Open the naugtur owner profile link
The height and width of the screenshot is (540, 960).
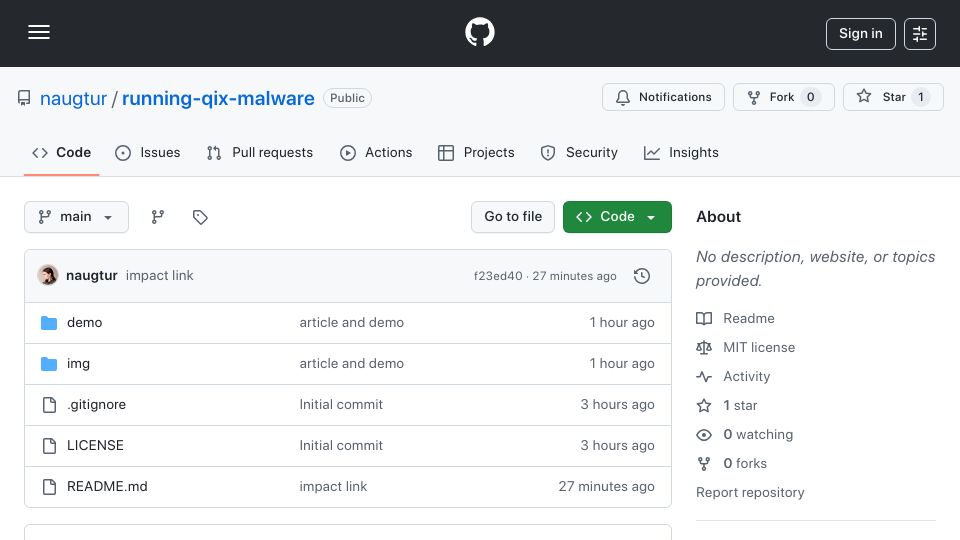tap(73, 99)
